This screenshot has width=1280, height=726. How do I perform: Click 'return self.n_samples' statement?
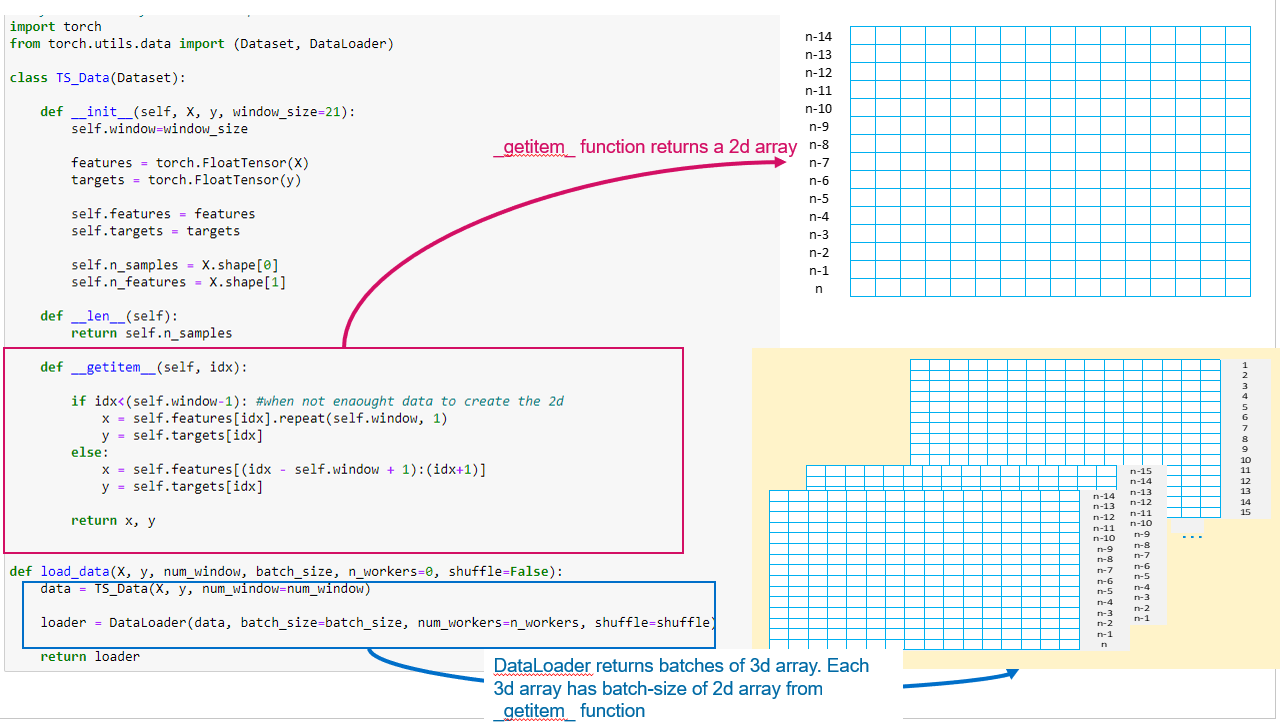151,333
